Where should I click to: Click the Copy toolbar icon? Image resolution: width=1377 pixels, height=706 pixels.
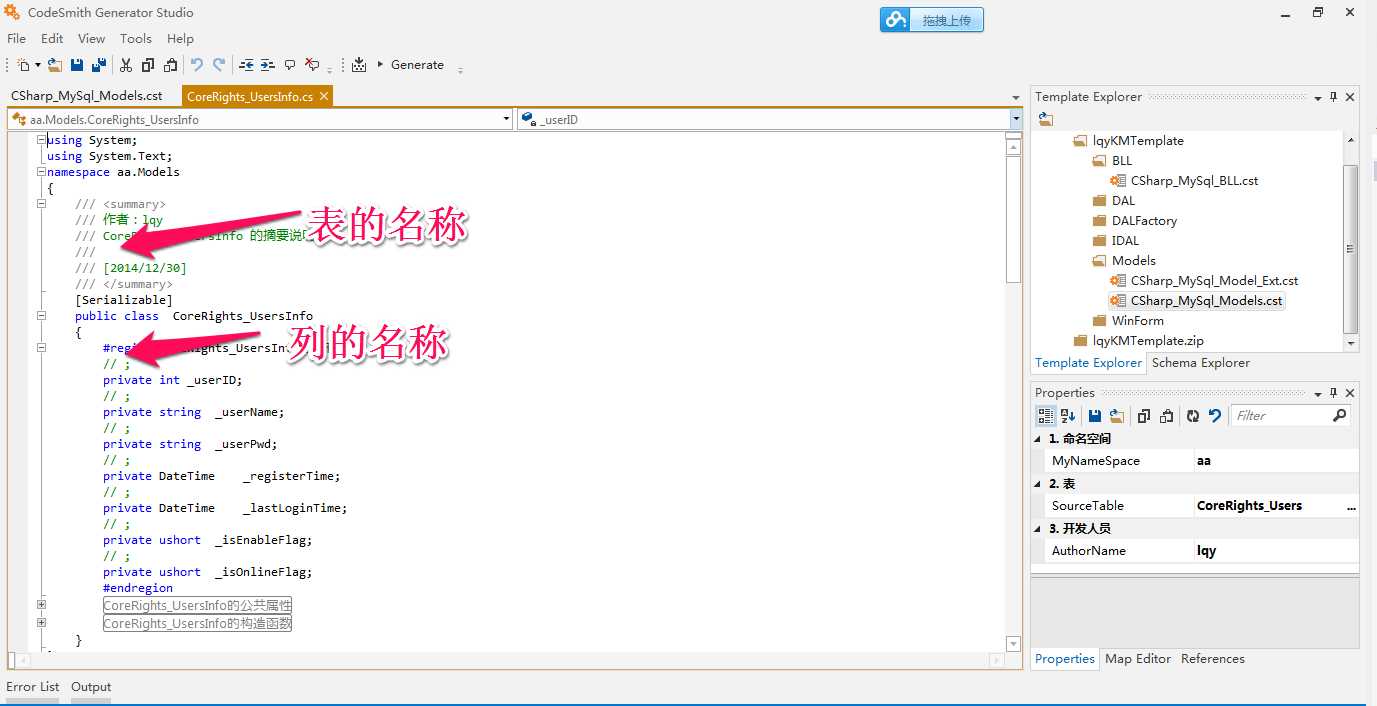[148, 65]
